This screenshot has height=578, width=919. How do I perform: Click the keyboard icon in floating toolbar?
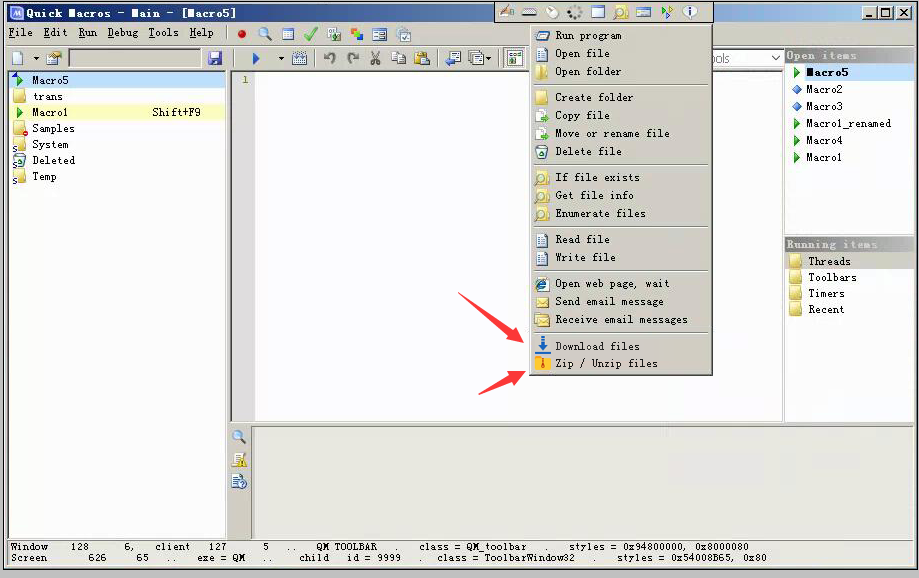coord(529,12)
